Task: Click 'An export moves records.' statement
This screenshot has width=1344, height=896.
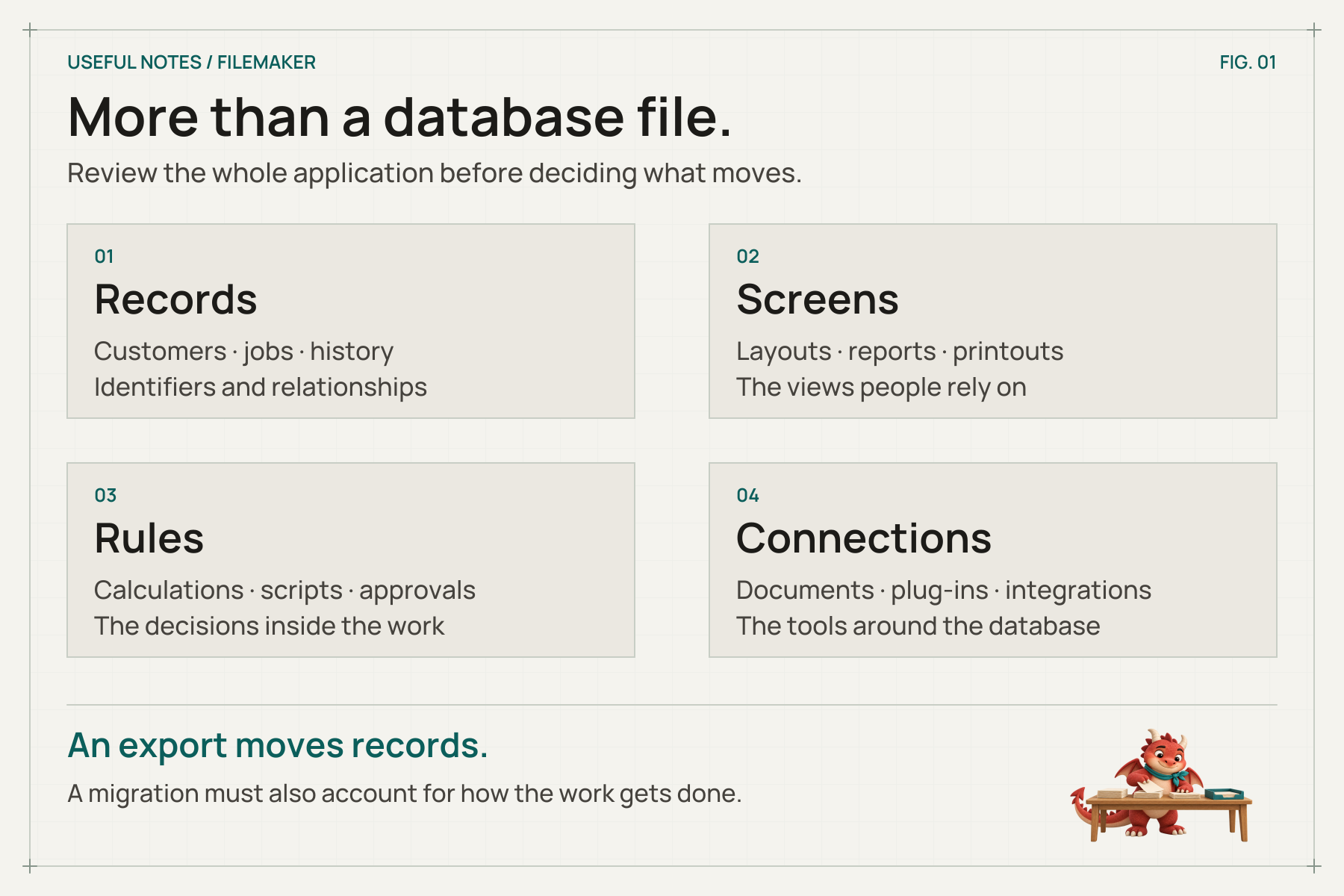Action: [x=278, y=745]
